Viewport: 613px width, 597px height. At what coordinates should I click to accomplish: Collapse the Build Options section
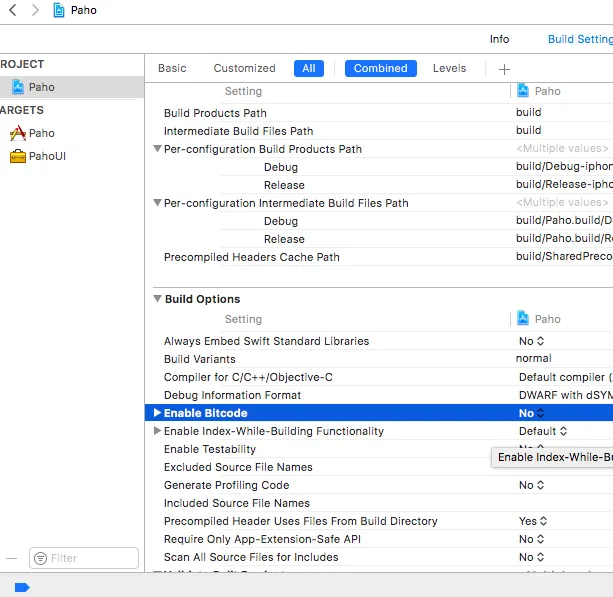[x=157, y=298]
